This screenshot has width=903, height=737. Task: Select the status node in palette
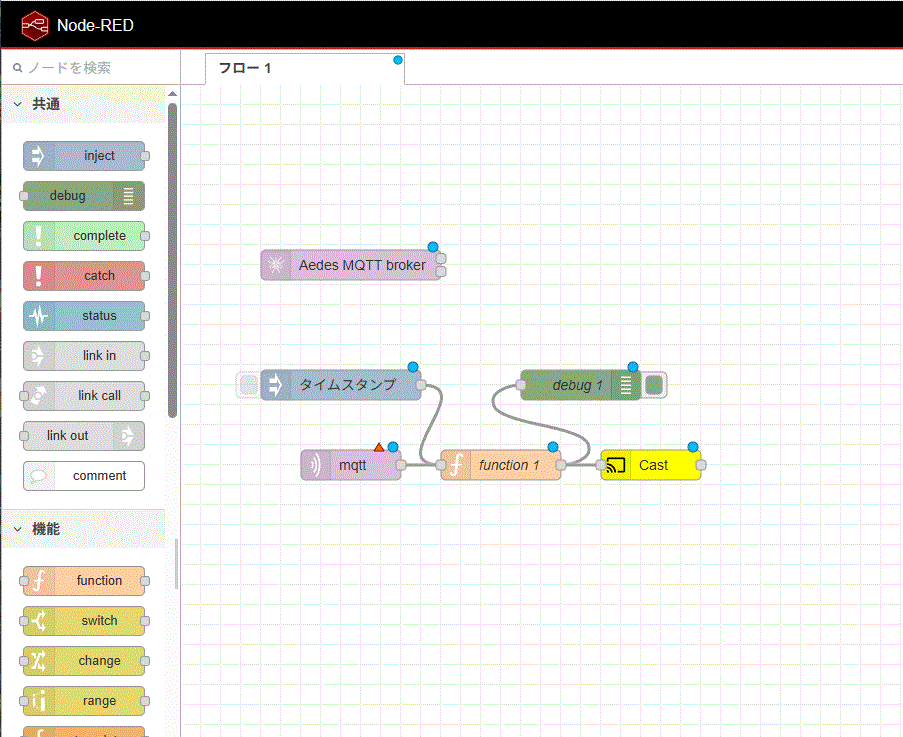pyautogui.click(x=85, y=316)
